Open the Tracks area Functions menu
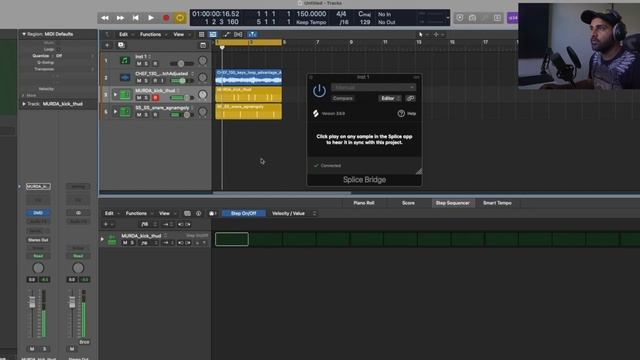The width and height of the screenshot is (640, 360). 151,35
